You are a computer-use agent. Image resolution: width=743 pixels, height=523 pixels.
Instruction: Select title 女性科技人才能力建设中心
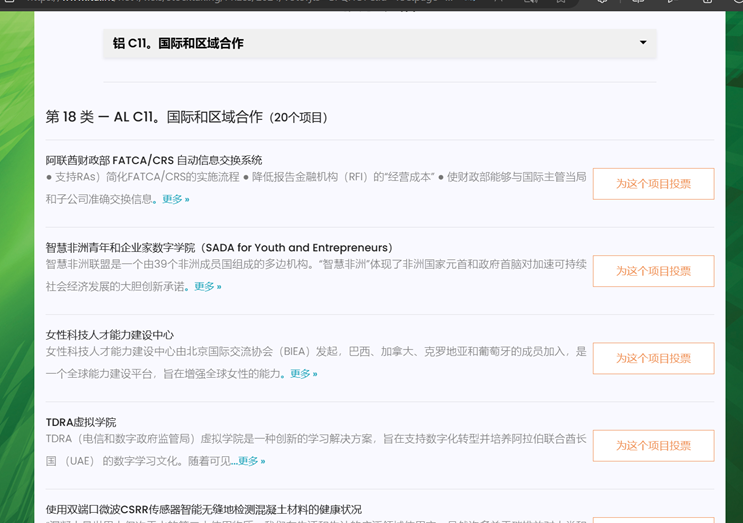[x=110, y=335]
